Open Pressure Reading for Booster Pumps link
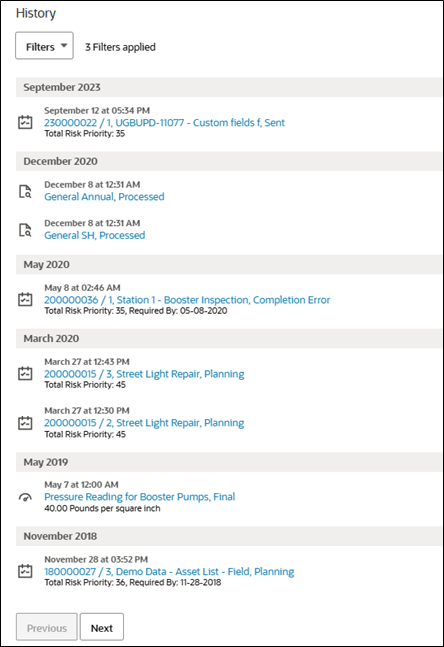The height and width of the screenshot is (647, 444). tap(139, 497)
